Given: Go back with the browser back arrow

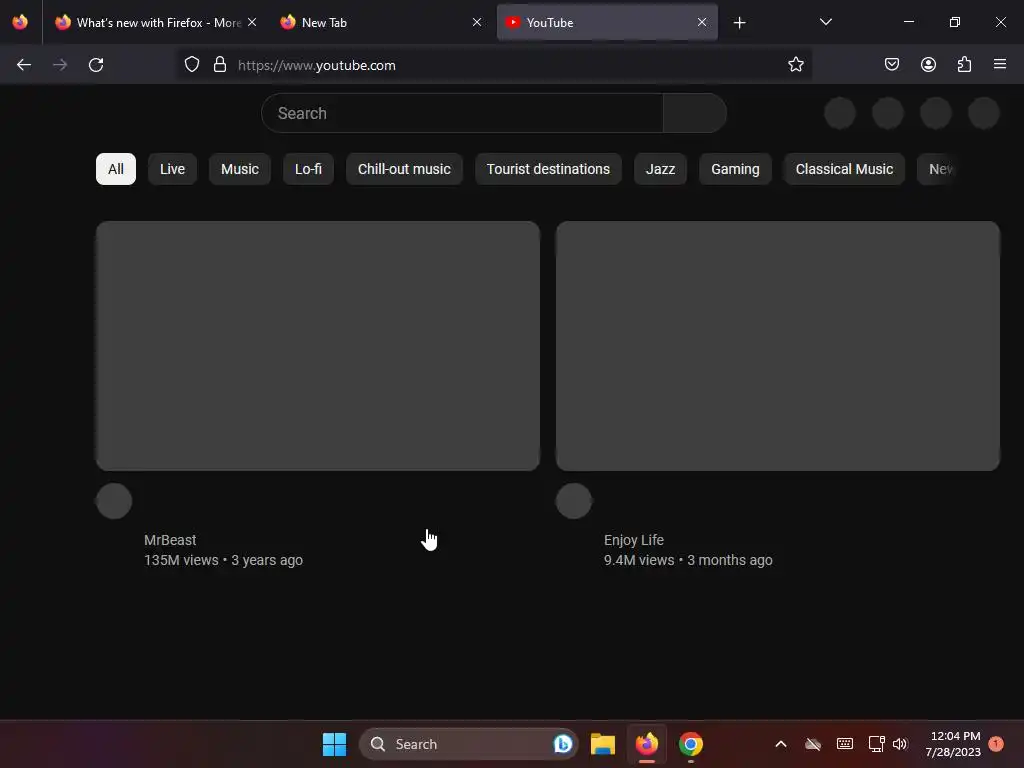Looking at the screenshot, I should [24, 65].
